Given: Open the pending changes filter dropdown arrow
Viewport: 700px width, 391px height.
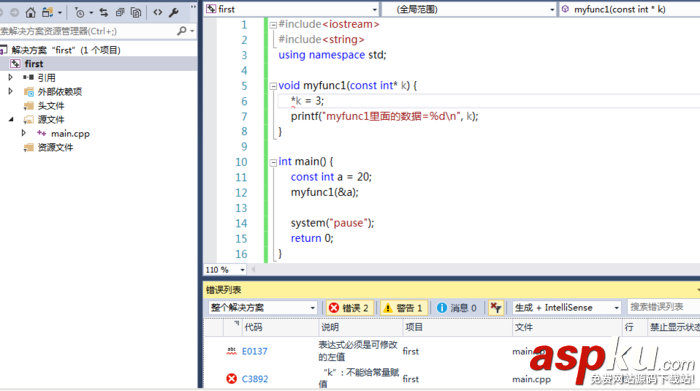Looking at the screenshot, I should click(91, 13).
